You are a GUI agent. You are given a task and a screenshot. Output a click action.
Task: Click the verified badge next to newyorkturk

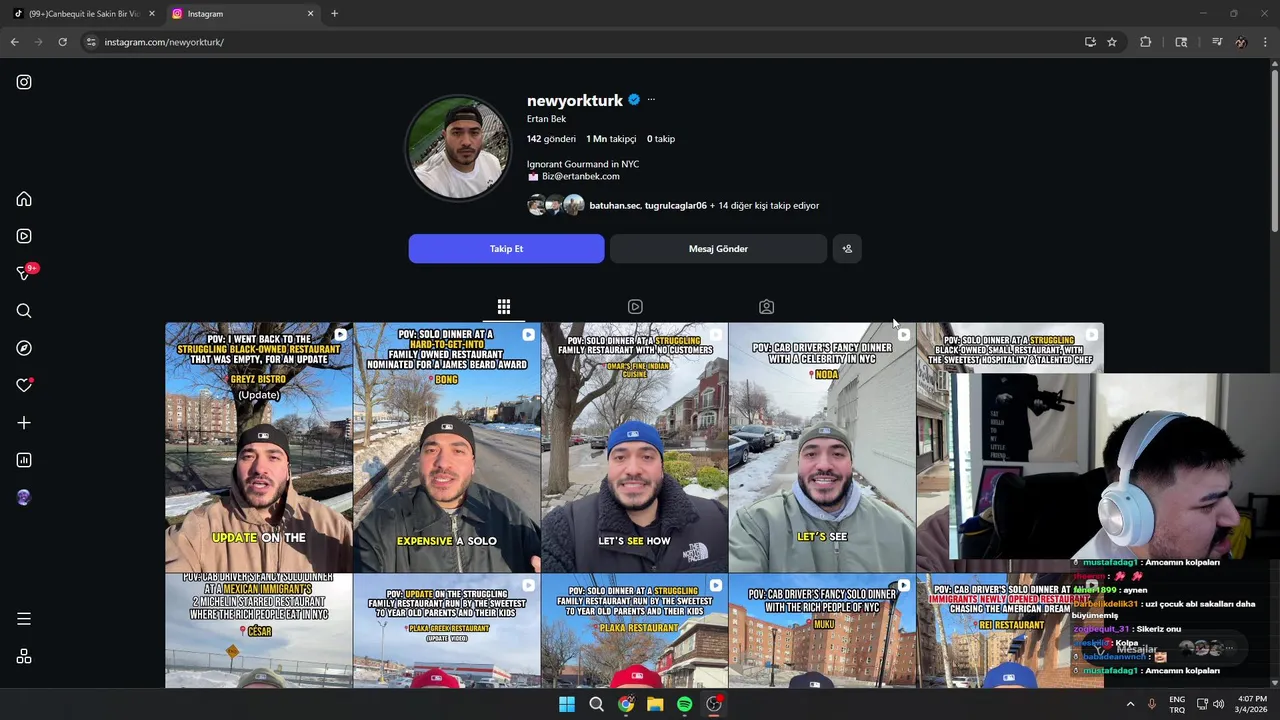click(x=634, y=100)
